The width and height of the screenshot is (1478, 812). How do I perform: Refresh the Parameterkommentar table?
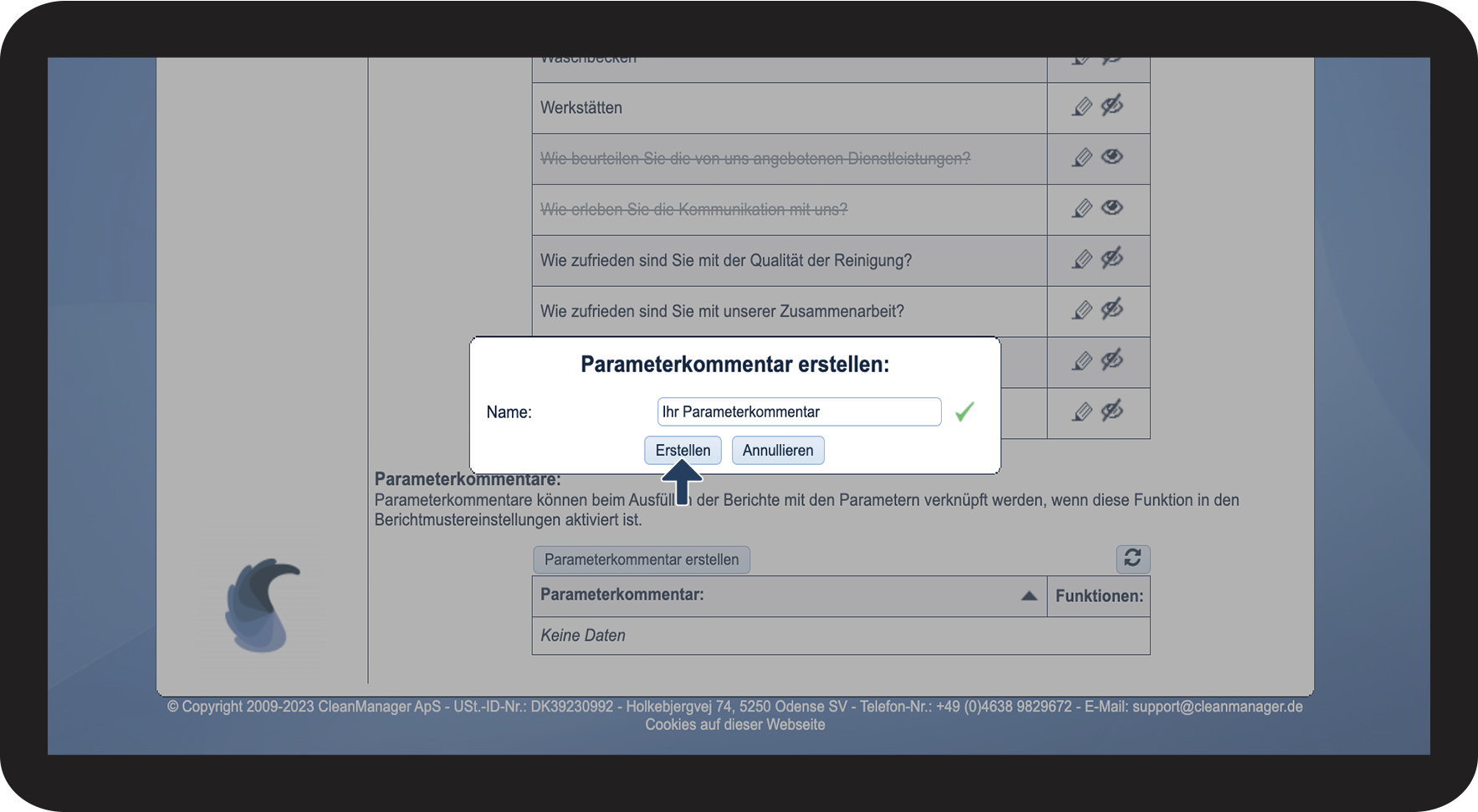[x=1133, y=559]
